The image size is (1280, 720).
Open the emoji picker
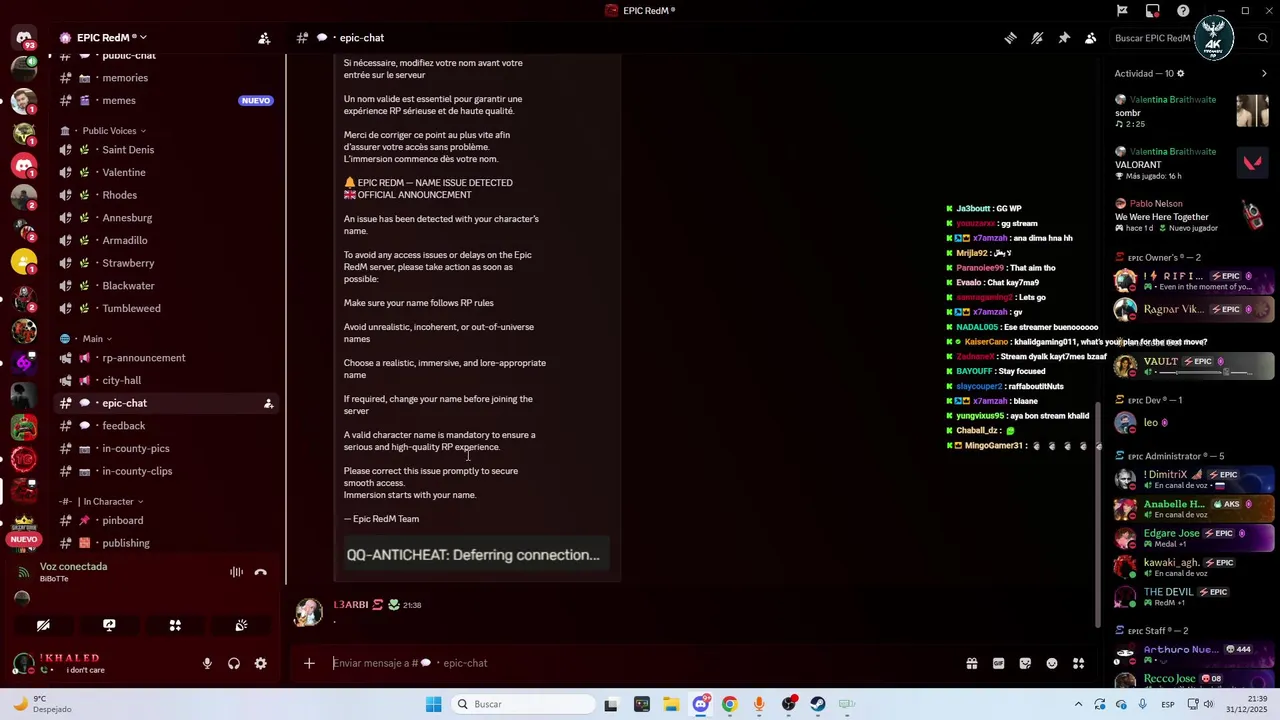(x=1052, y=663)
